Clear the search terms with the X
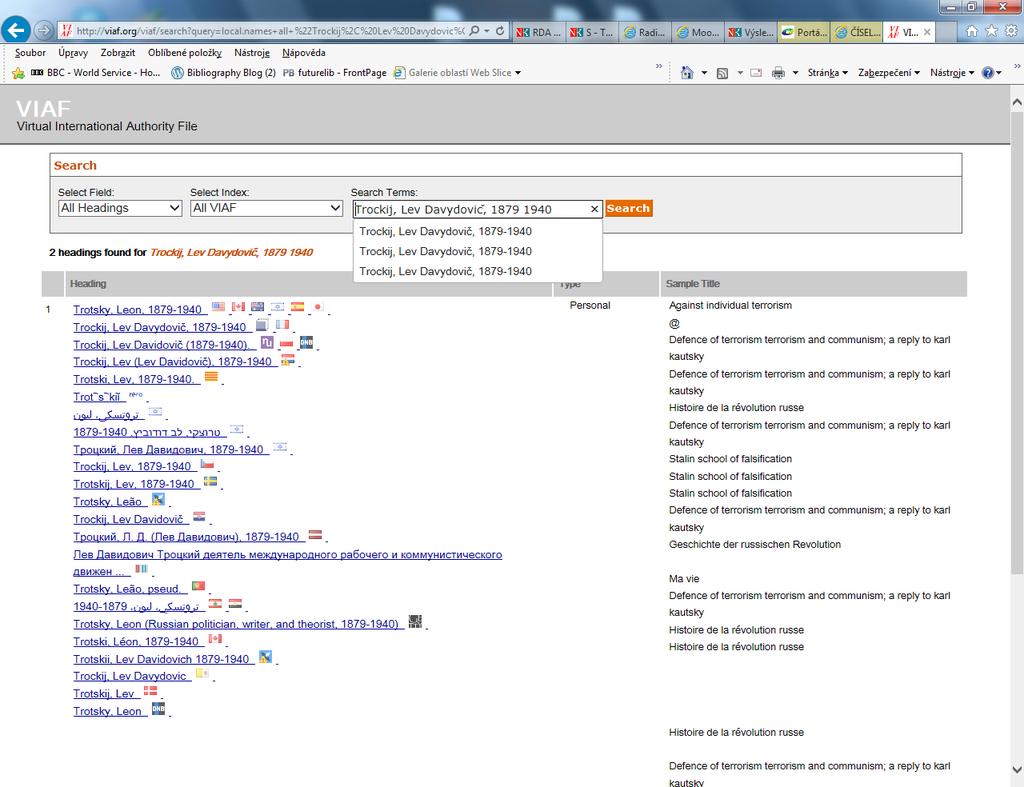The height and width of the screenshot is (787, 1024). tap(594, 209)
